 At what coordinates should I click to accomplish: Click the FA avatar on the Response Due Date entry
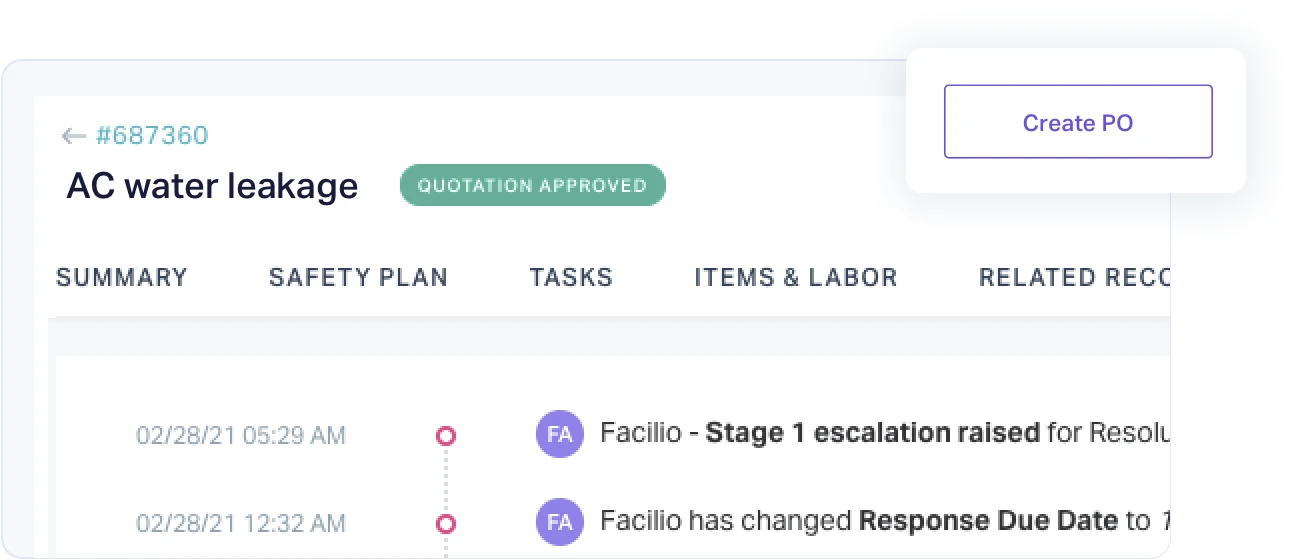click(x=560, y=522)
